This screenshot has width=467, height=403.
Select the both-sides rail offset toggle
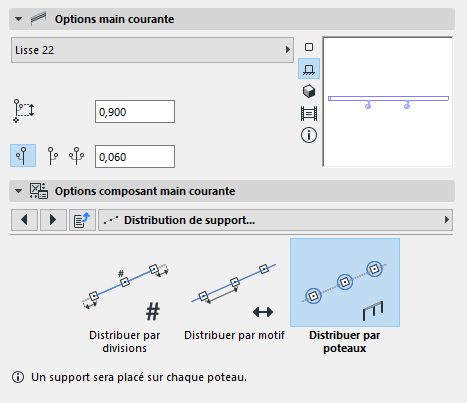point(77,156)
